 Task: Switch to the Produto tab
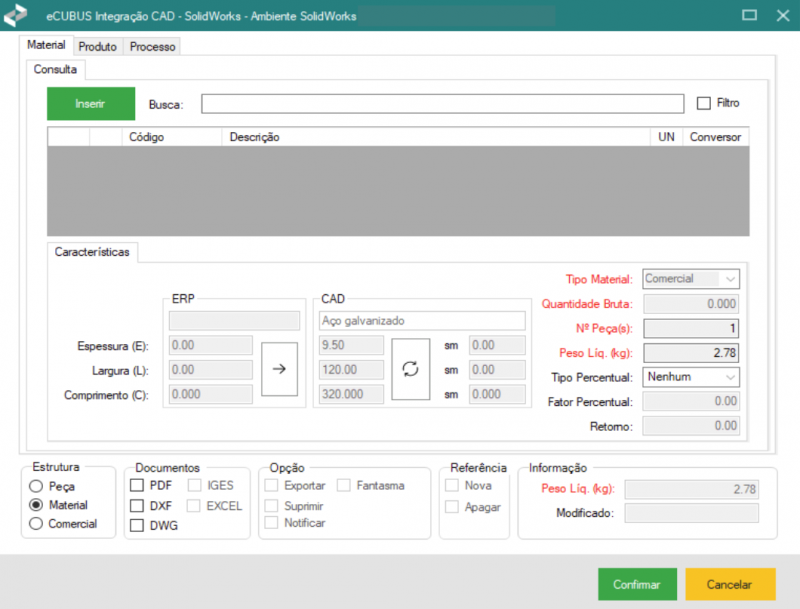(x=97, y=47)
